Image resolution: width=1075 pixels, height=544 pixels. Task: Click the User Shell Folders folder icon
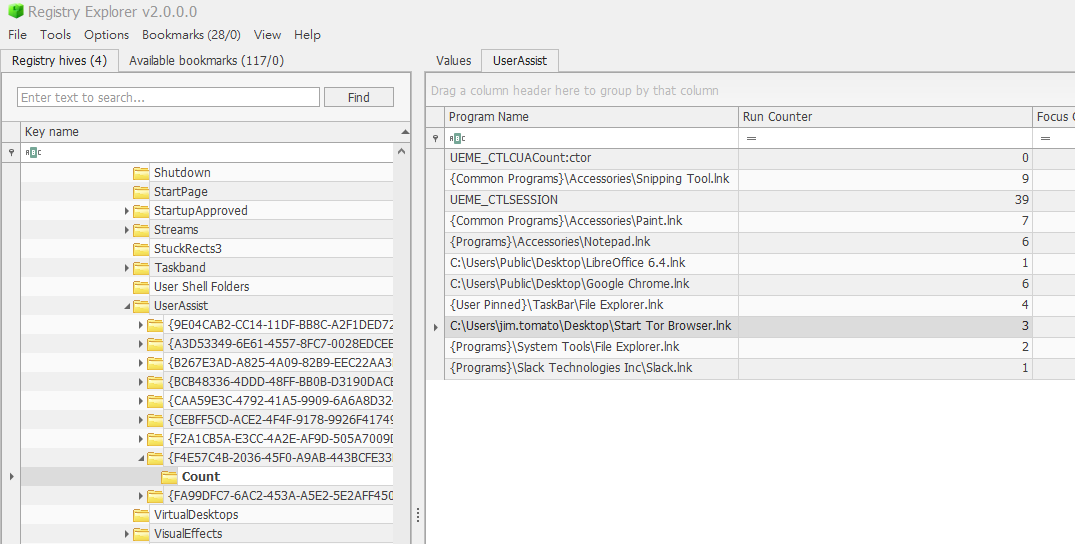[141, 287]
